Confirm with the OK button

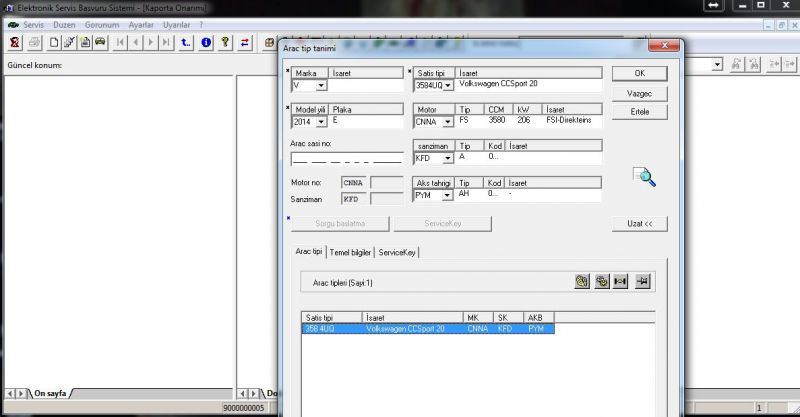coord(640,73)
